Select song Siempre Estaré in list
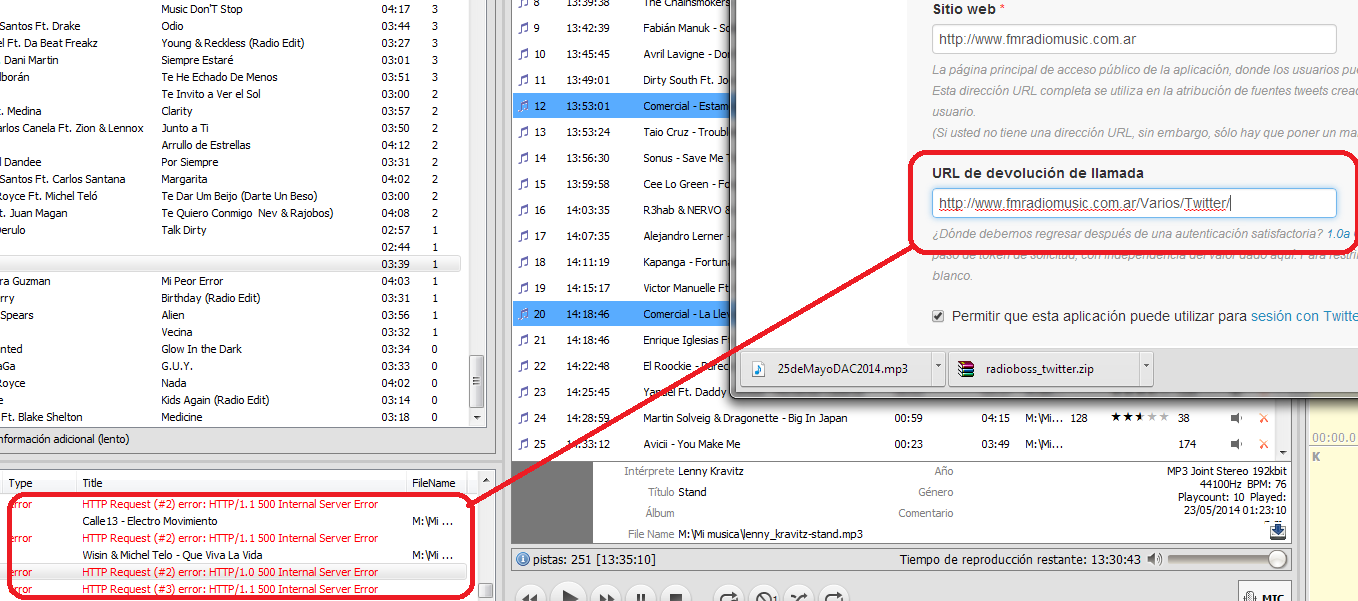 198,60
